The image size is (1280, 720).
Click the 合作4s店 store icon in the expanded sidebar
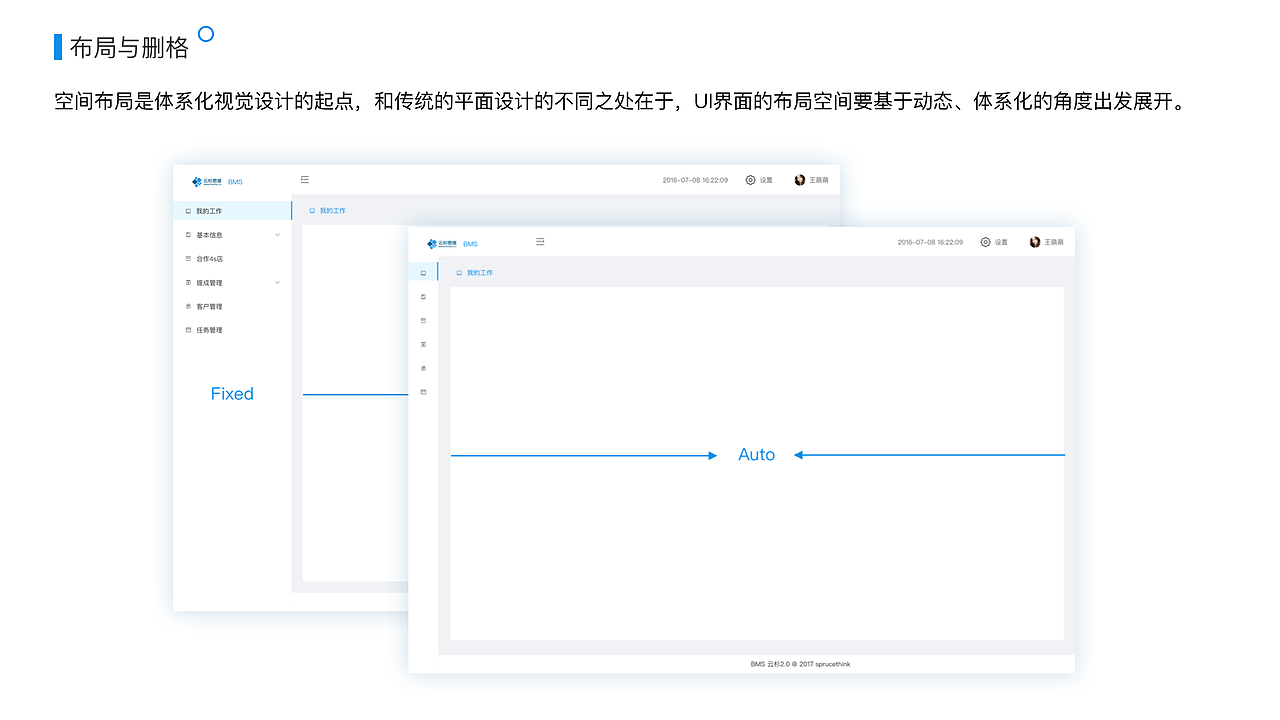click(190, 258)
